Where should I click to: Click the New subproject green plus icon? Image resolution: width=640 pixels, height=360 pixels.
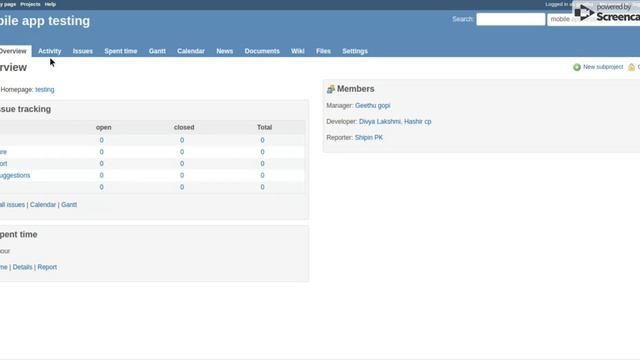pyautogui.click(x=577, y=67)
